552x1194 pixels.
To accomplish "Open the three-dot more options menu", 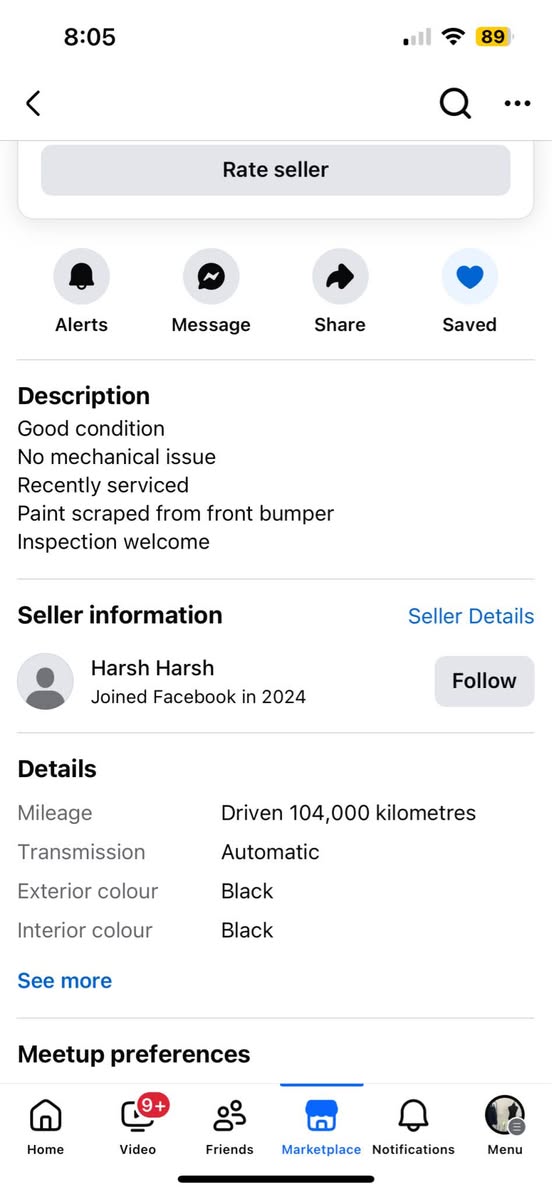I will point(517,103).
